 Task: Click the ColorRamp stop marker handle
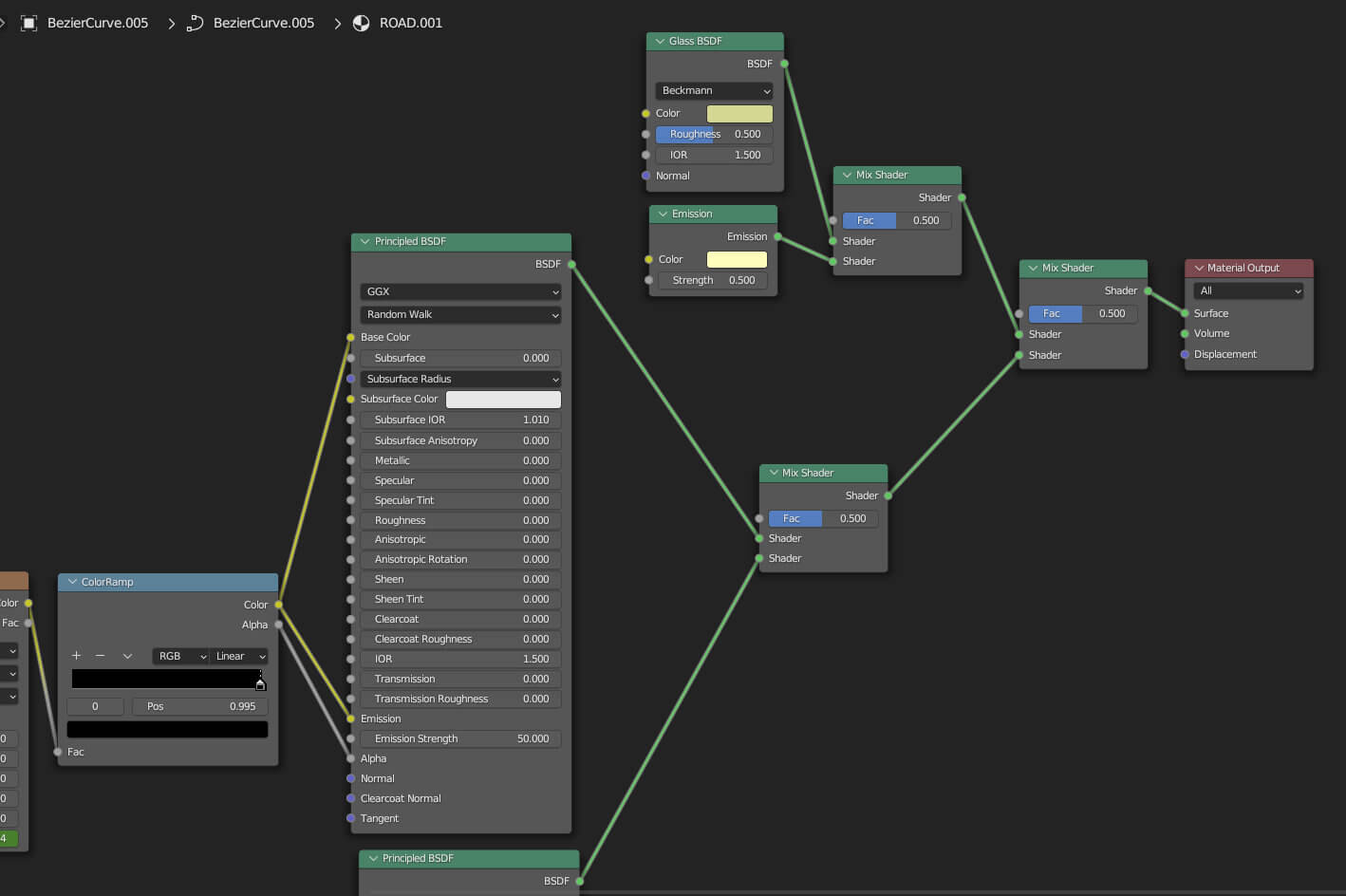[x=260, y=683]
